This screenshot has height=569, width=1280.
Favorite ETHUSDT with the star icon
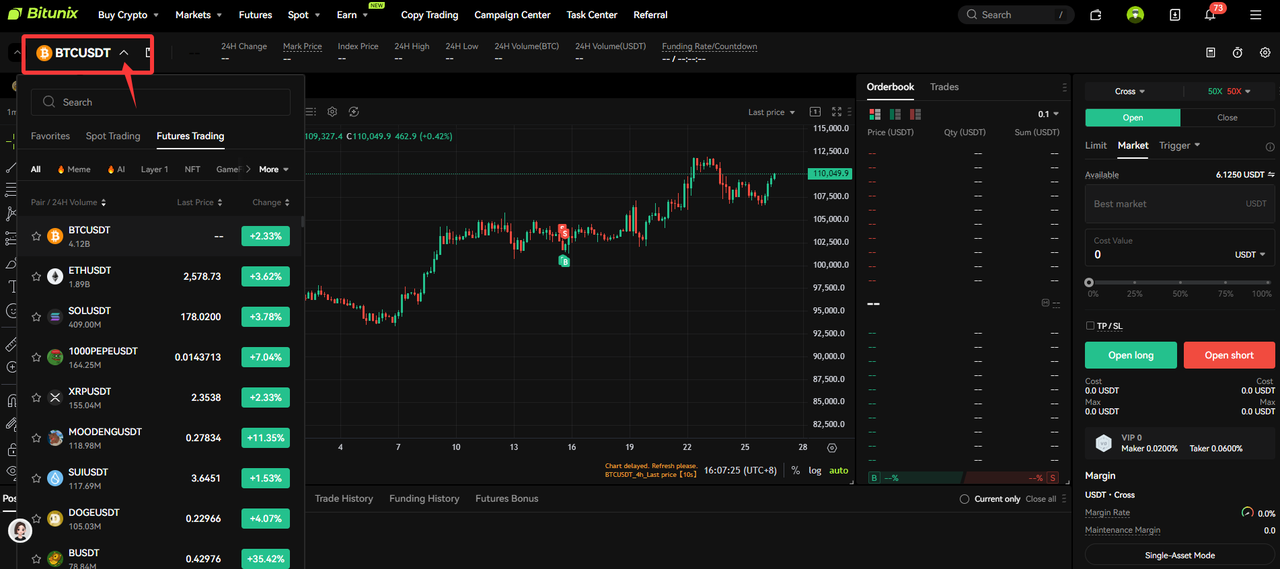pyautogui.click(x=36, y=277)
